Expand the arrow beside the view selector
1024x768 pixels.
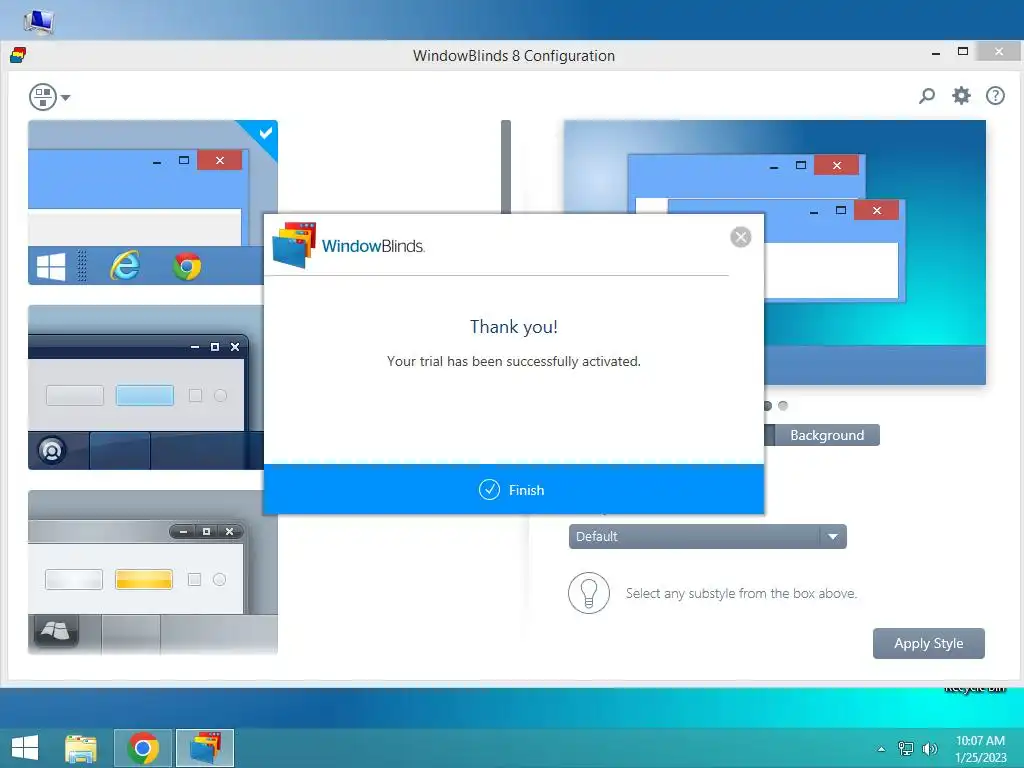pos(65,98)
